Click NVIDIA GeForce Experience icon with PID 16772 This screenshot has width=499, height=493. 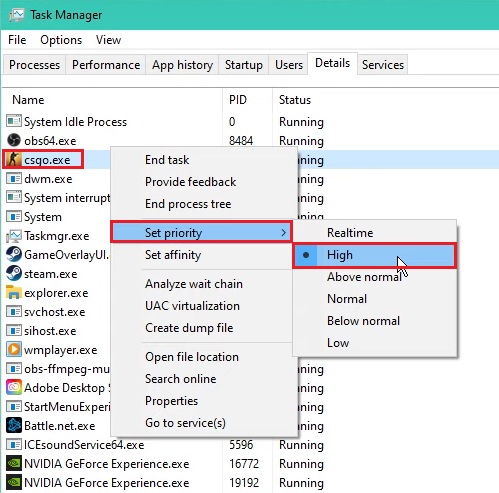14,463
